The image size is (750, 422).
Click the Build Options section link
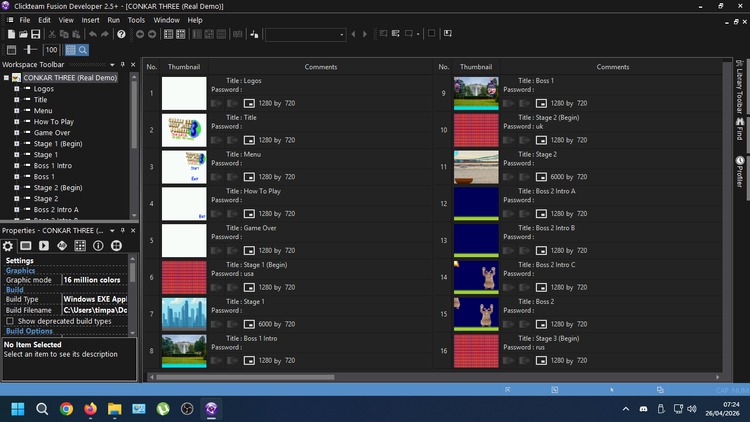29,331
